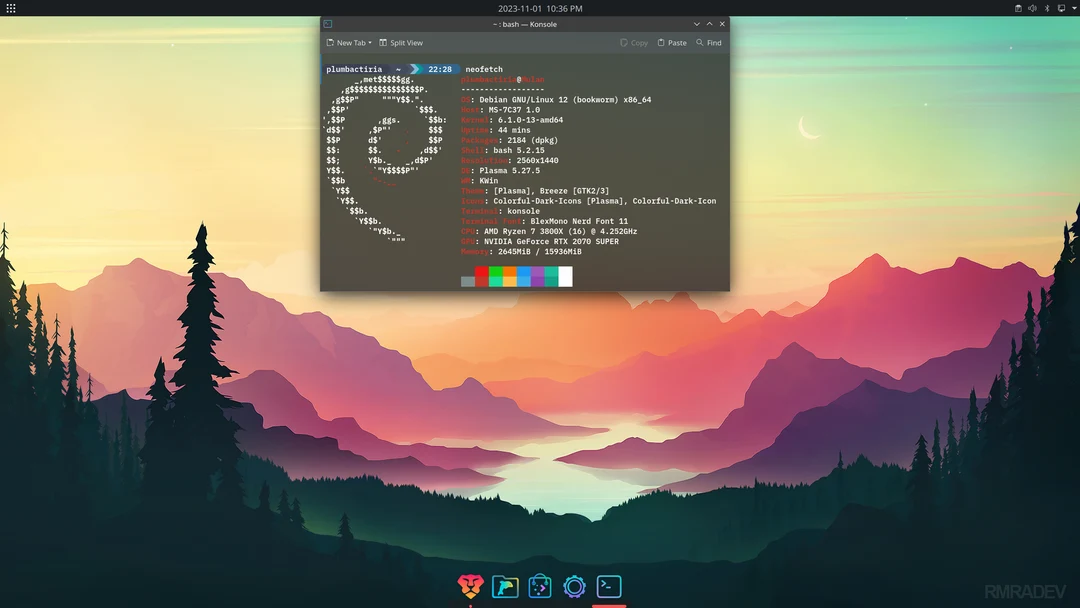
Task: Expand the New Tab dropdown arrow
Action: (370, 42)
